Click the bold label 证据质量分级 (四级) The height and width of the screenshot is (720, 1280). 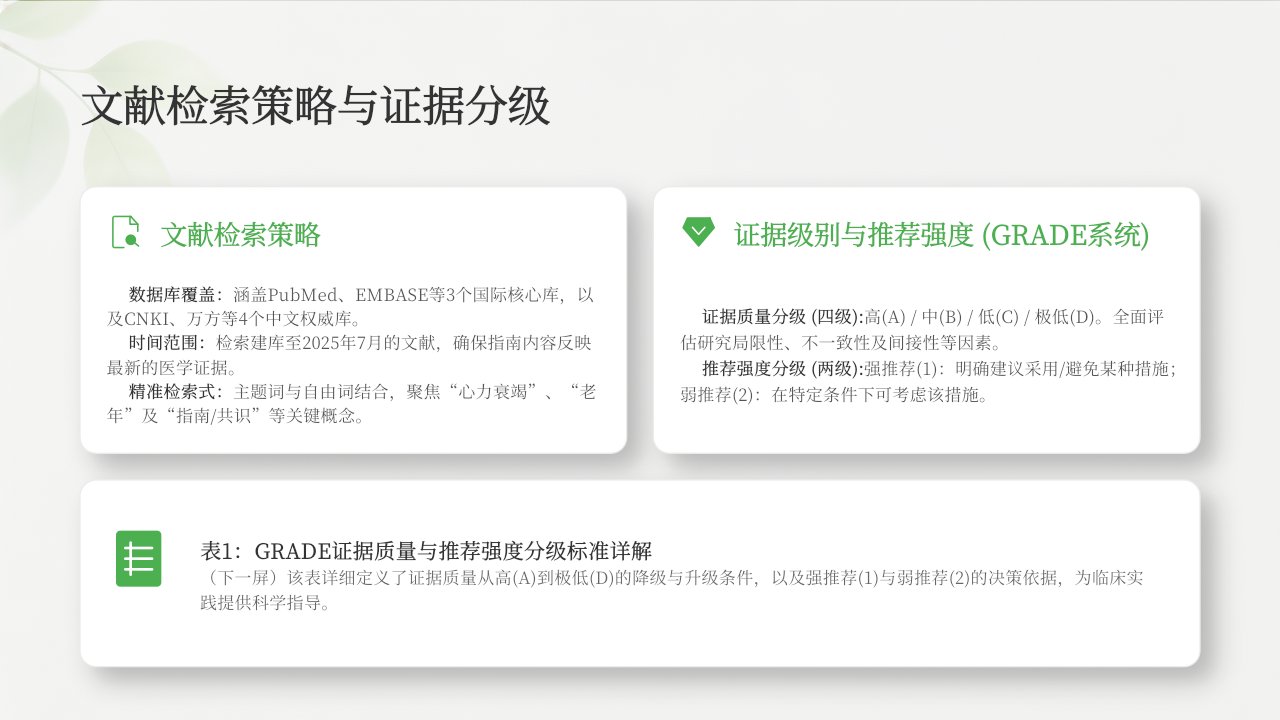pos(782,317)
